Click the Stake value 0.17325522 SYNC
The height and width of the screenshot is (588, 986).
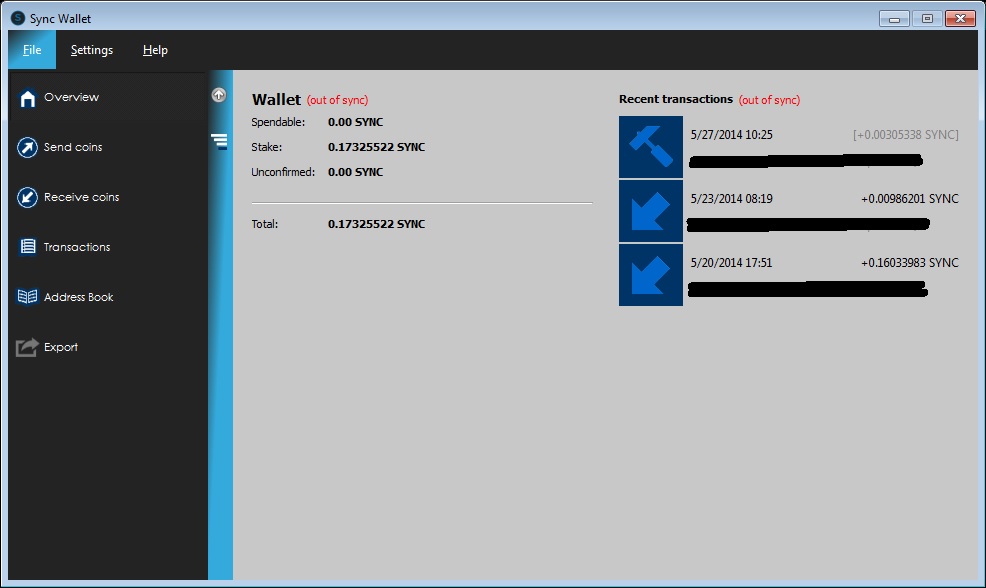point(377,147)
